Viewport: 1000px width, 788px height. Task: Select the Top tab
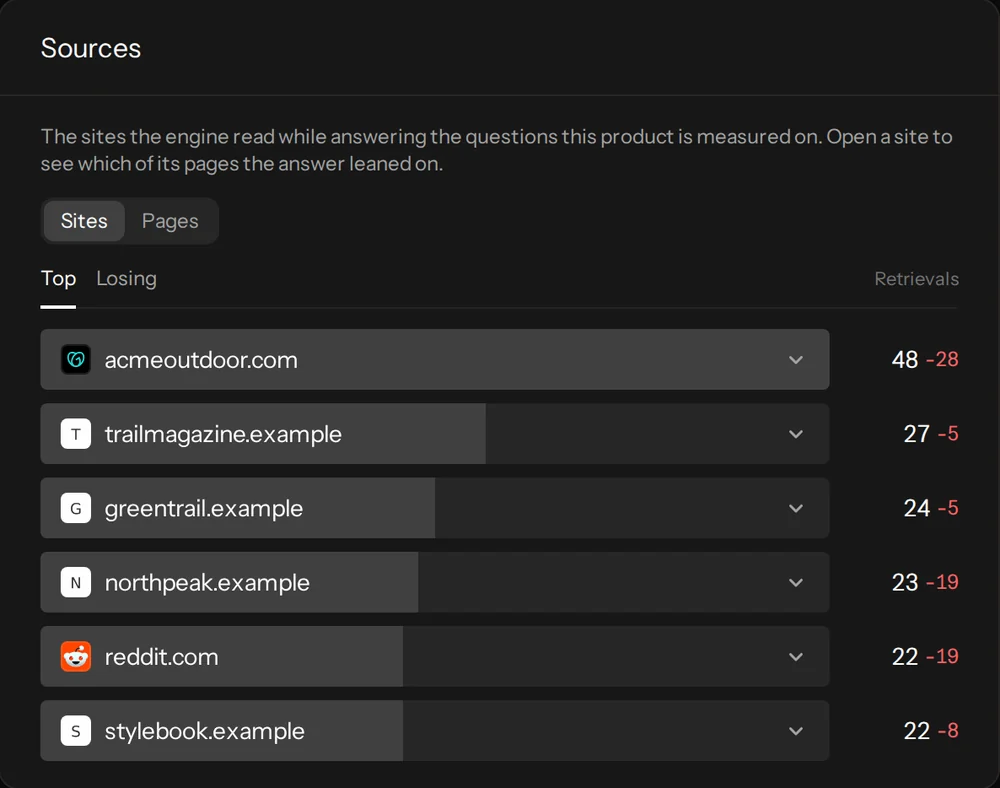[58, 279]
